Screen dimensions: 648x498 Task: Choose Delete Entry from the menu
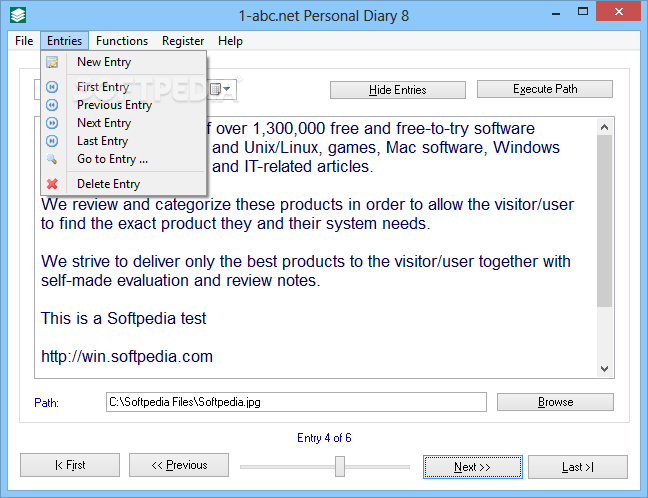coord(124,184)
